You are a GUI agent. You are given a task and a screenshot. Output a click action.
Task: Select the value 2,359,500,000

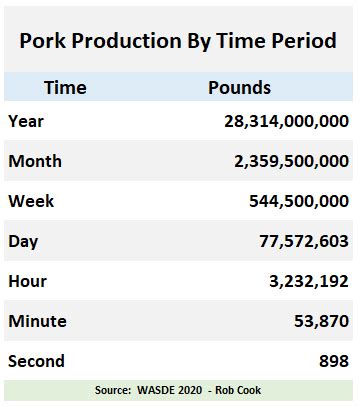click(x=291, y=161)
